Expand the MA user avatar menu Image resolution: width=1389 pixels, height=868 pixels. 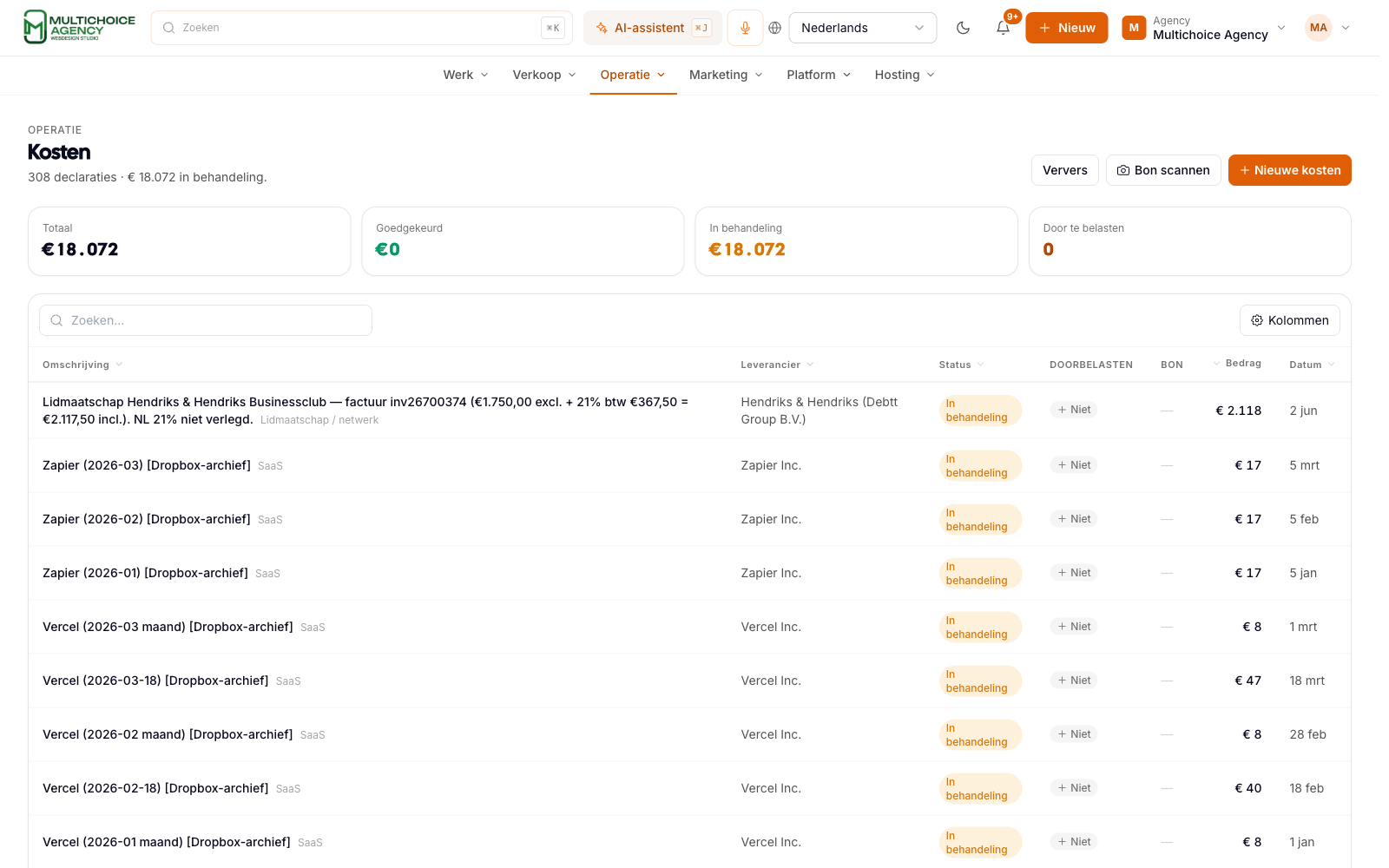click(x=1328, y=28)
